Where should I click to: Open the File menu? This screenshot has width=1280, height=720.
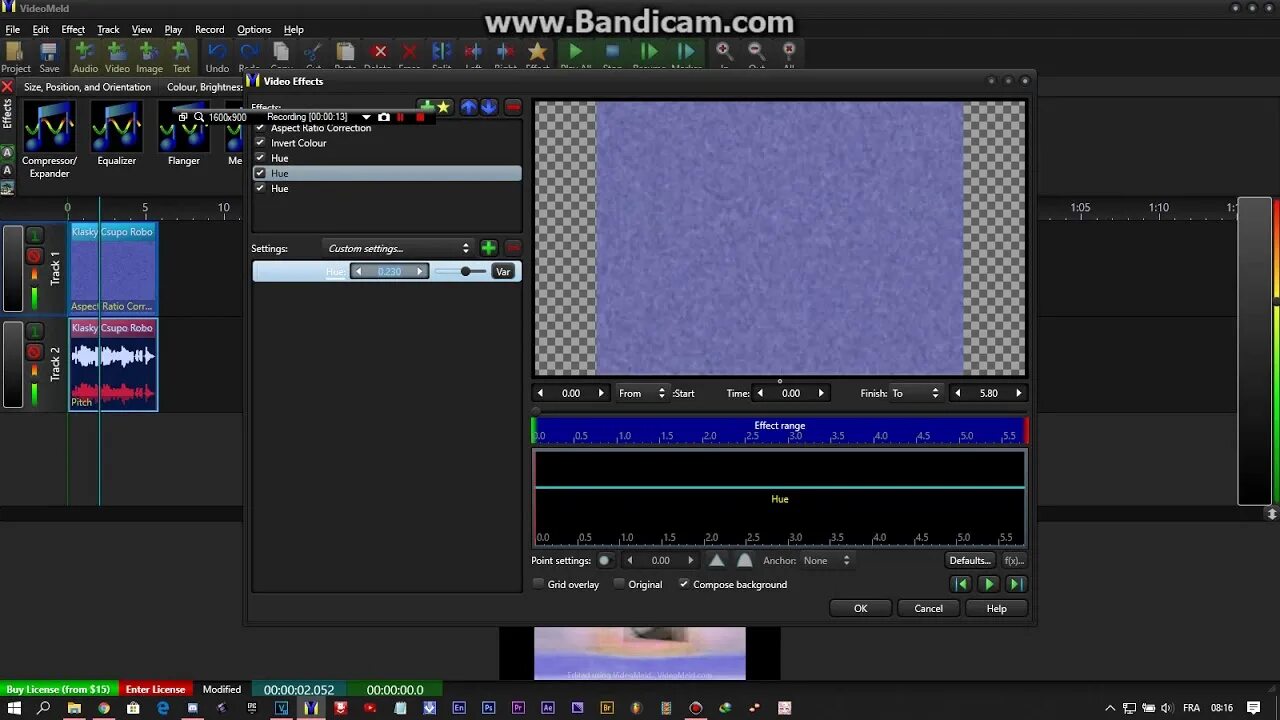12,29
